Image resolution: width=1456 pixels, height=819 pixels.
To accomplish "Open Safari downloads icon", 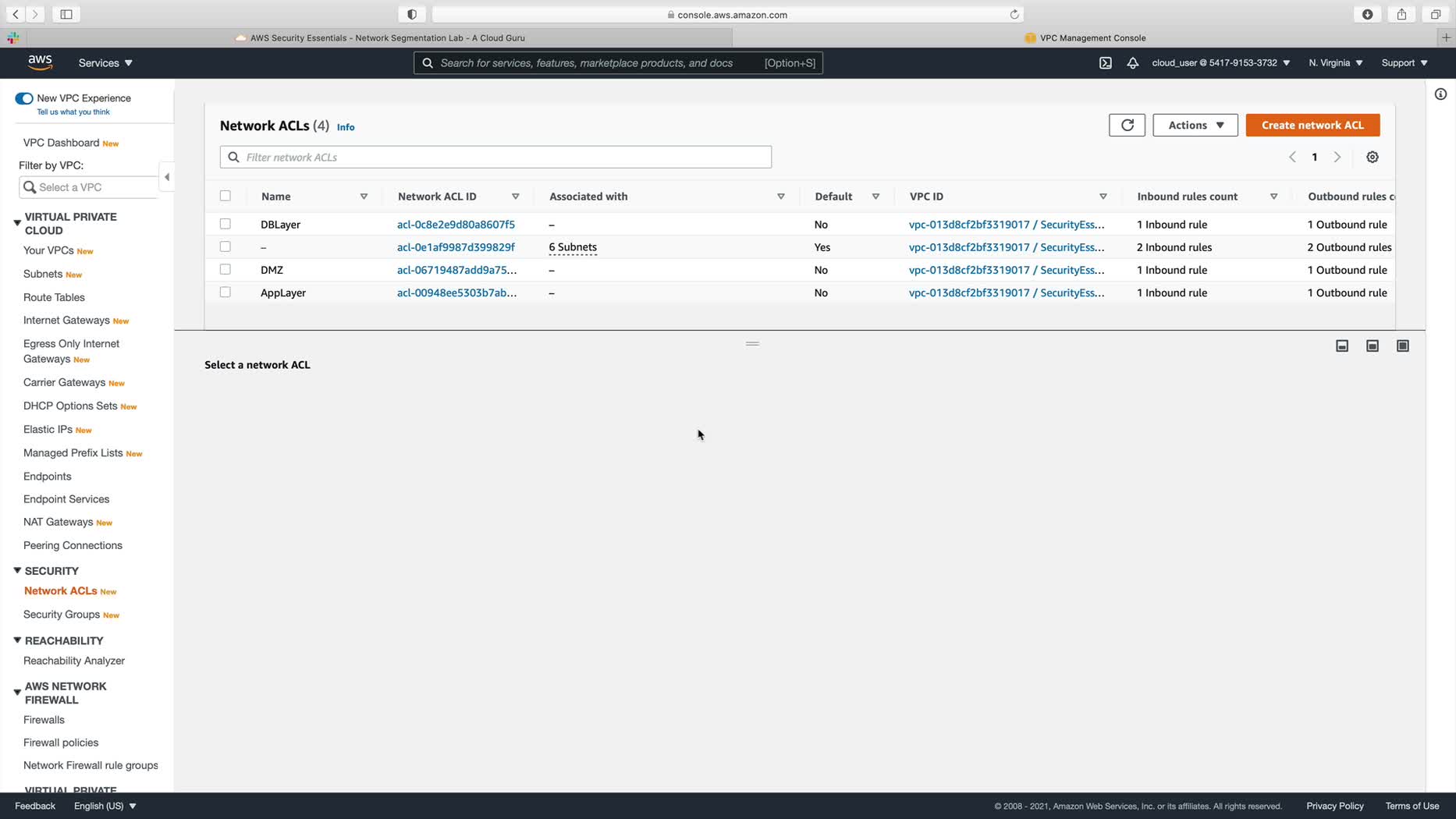I will 1368,14.
